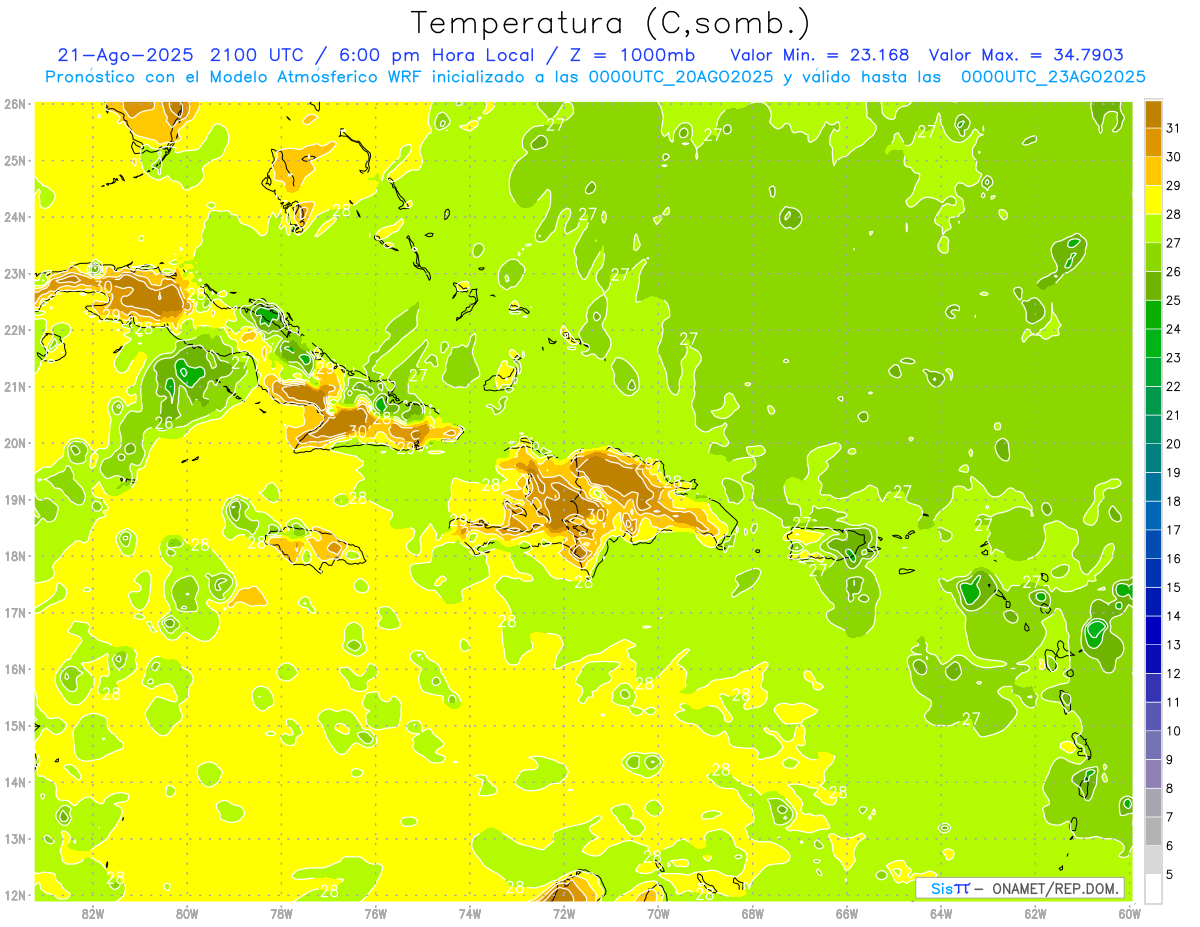This screenshot has width=1200, height=927.
Task: Click the 12 value on the color scale
Action: [x=1173, y=673]
